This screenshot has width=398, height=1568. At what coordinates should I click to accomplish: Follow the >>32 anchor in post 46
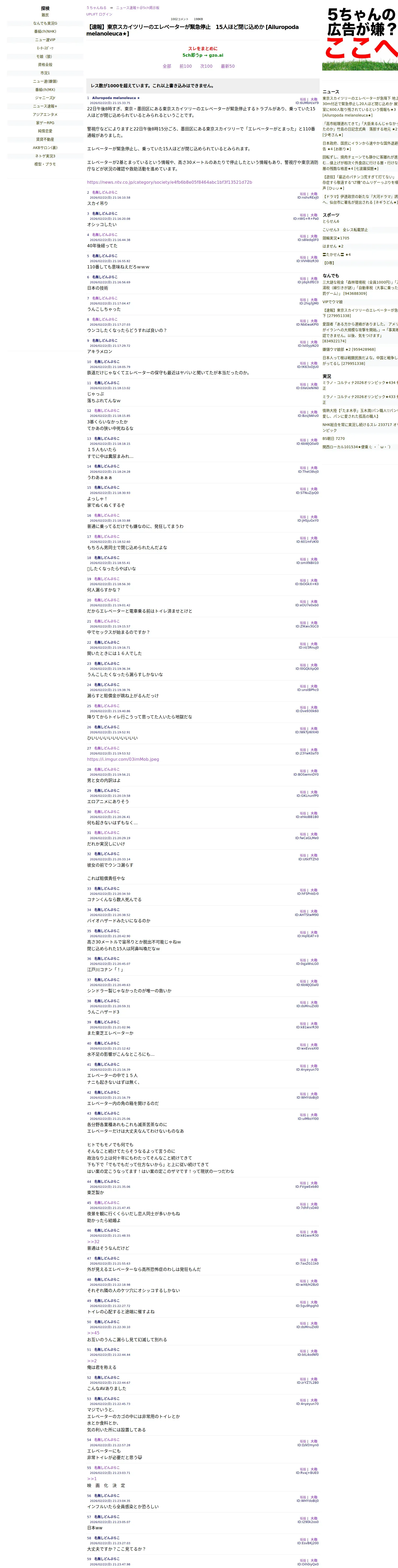[93, 1242]
